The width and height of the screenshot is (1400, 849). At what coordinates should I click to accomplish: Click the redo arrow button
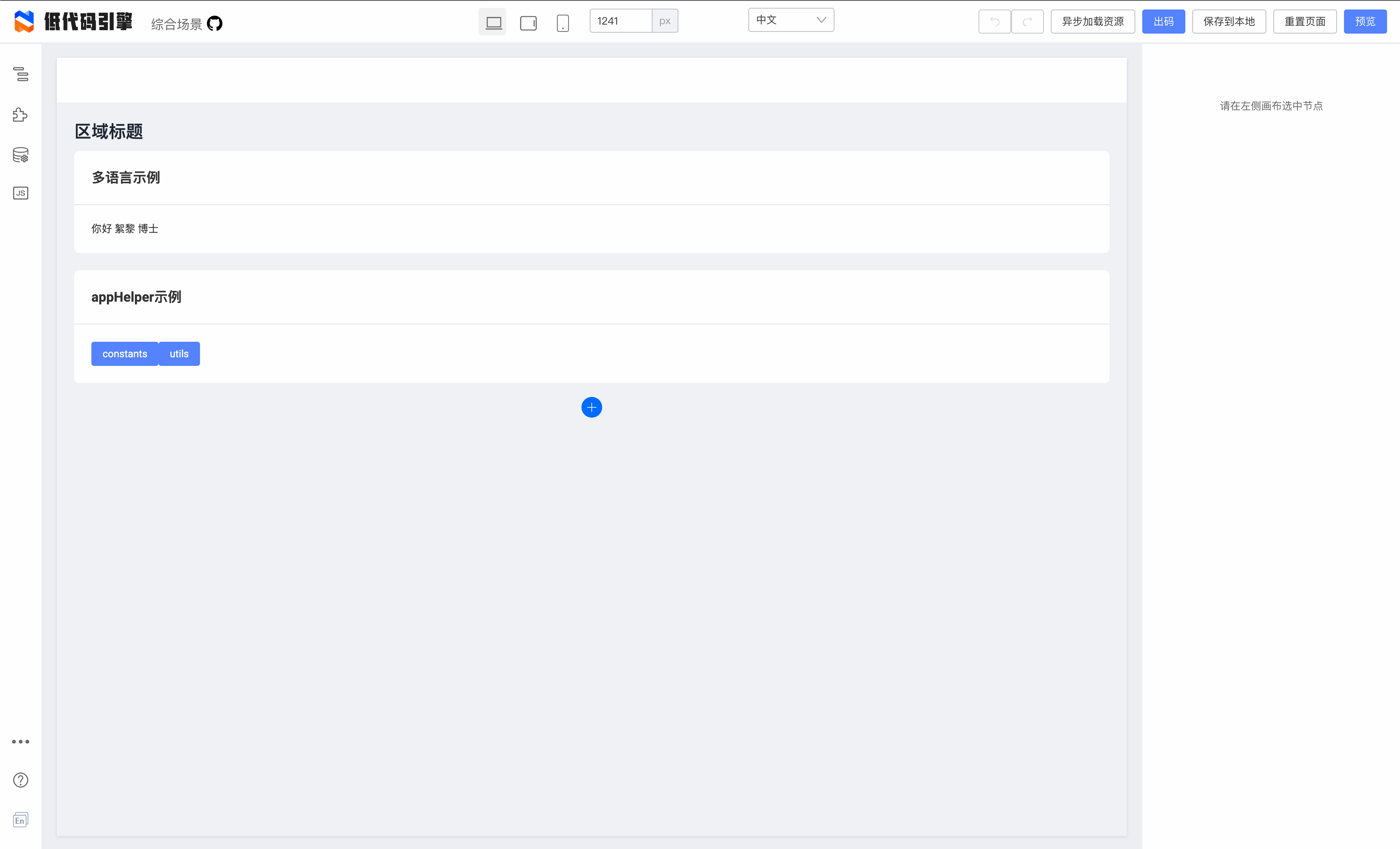tap(1027, 22)
